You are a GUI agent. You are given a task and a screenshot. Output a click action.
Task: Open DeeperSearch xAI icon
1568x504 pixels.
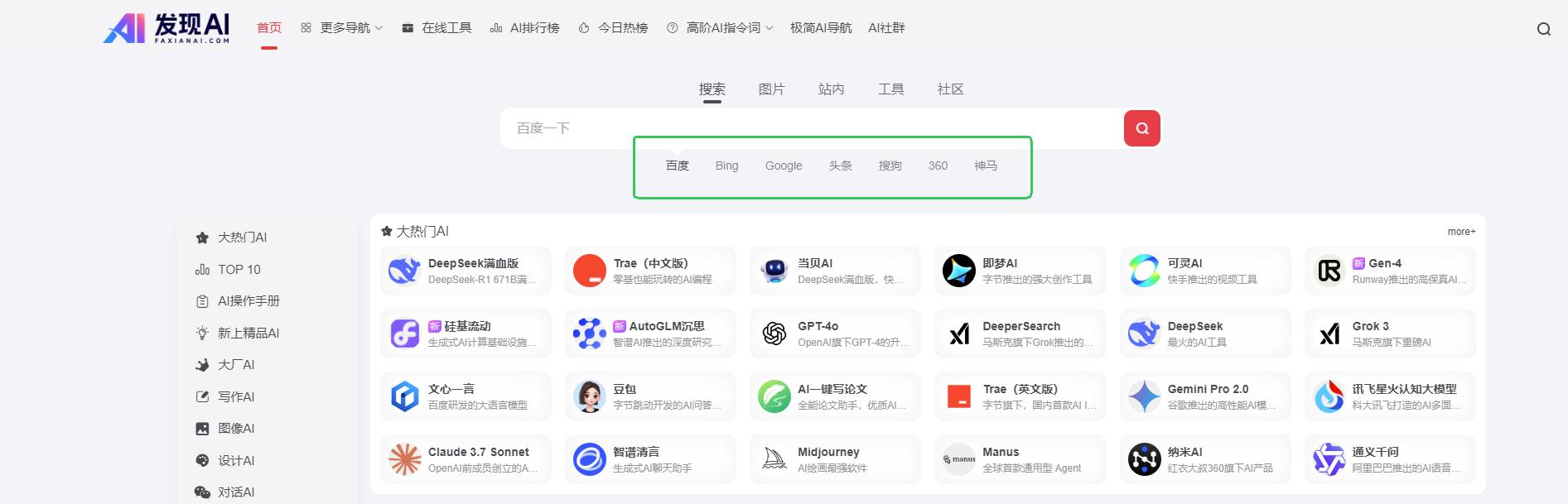959,334
